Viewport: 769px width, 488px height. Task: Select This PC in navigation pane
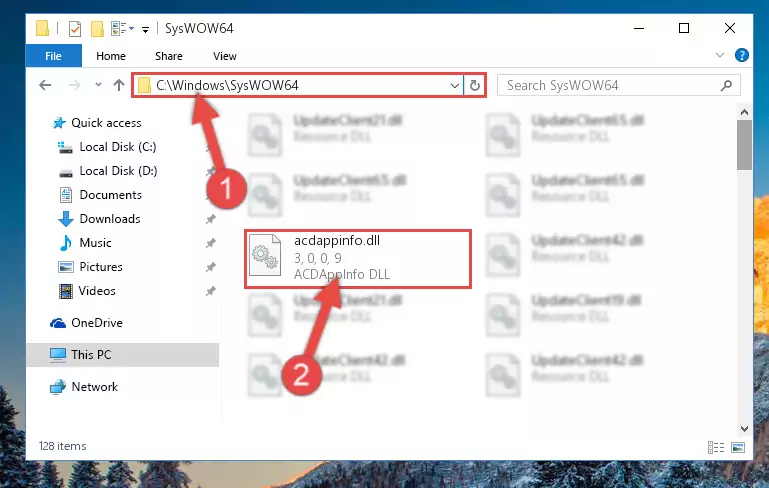tap(91, 355)
